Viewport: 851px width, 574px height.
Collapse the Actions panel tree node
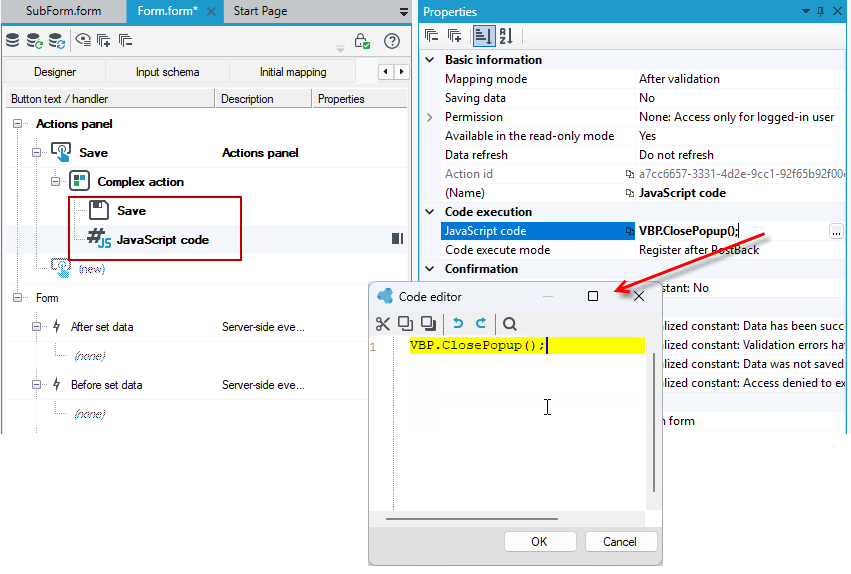point(17,124)
